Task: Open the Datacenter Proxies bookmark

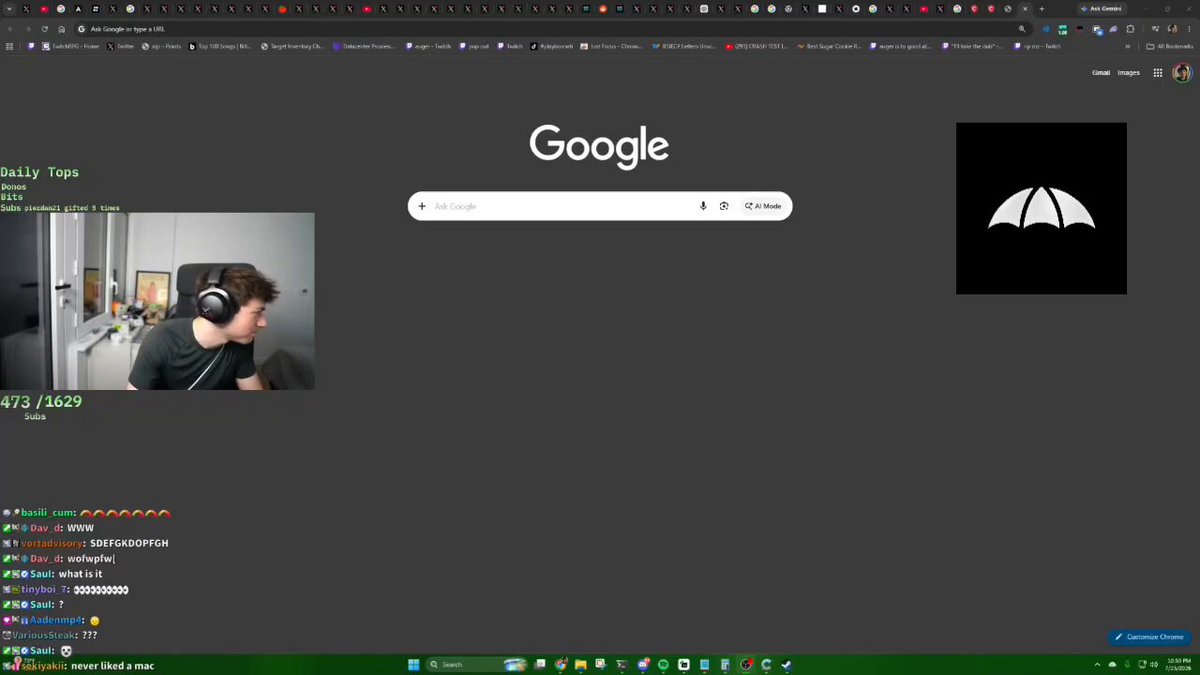Action: click(365, 46)
